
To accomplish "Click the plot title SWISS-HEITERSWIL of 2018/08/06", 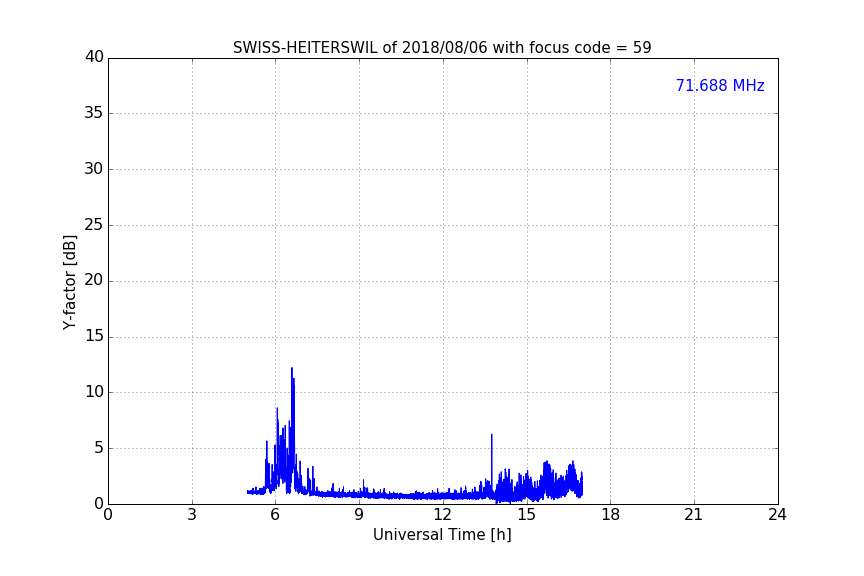I will pyautogui.click(x=442, y=47).
